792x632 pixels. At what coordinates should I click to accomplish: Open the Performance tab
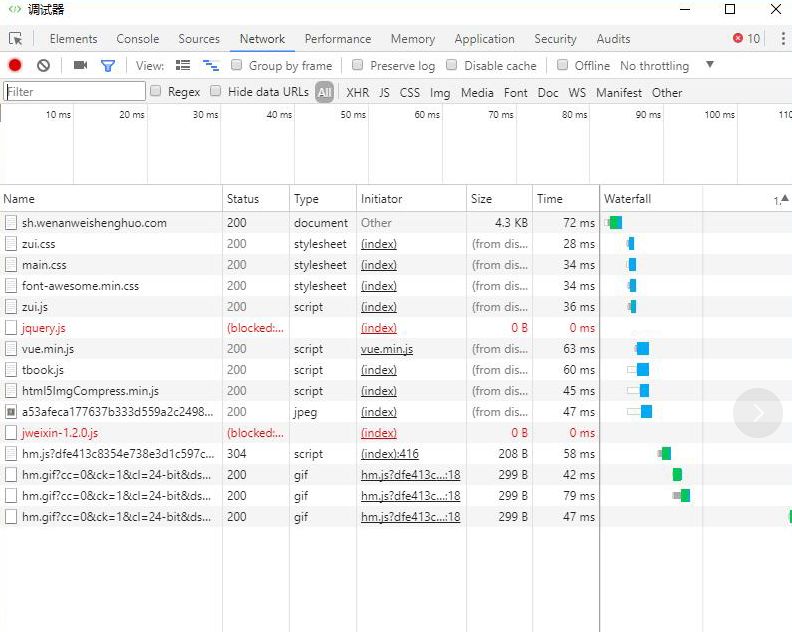coord(338,39)
